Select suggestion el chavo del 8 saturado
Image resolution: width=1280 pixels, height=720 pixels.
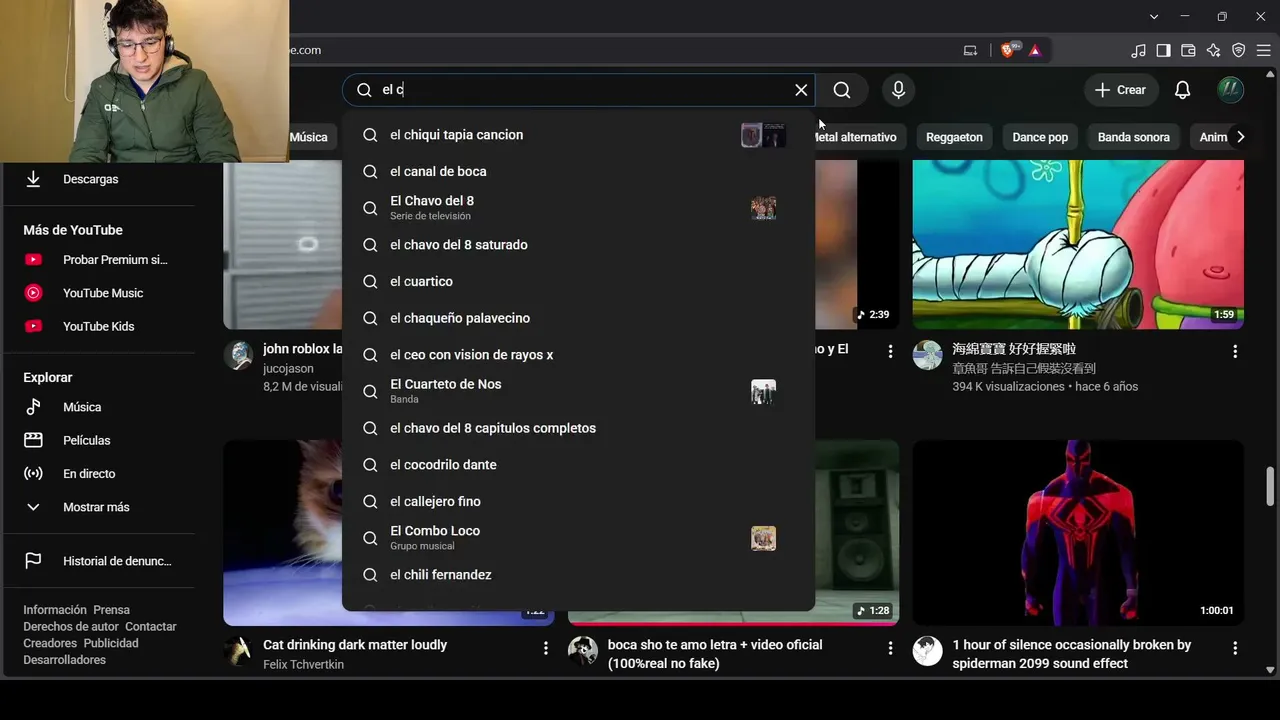[578, 245]
